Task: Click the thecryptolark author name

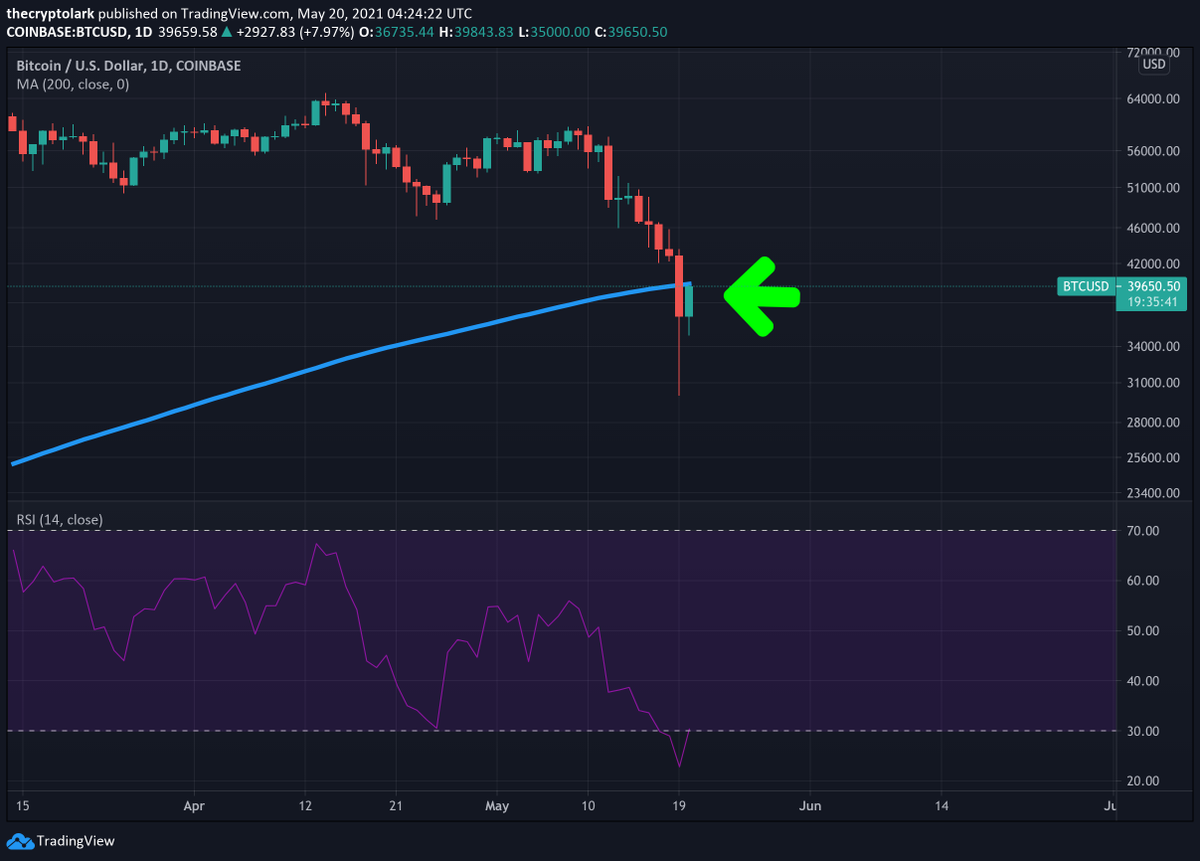Action: pos(52,14)
